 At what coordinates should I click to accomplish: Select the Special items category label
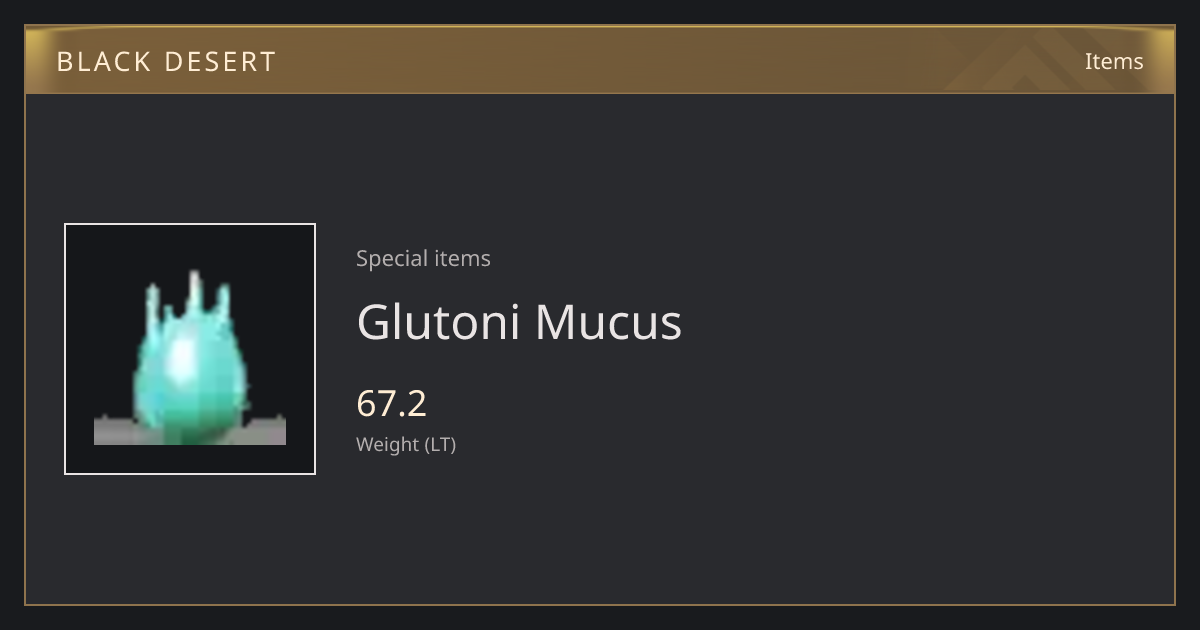(x=423, y=258)
